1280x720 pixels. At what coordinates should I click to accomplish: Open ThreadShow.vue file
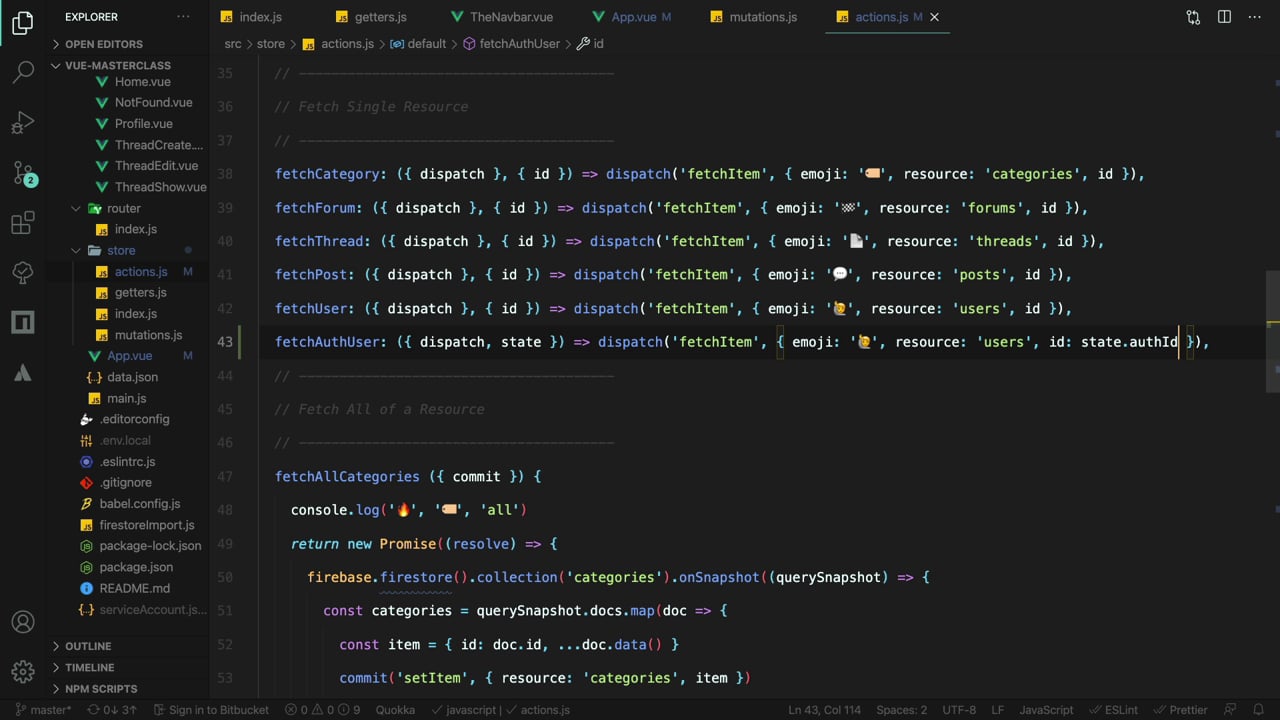160,187
